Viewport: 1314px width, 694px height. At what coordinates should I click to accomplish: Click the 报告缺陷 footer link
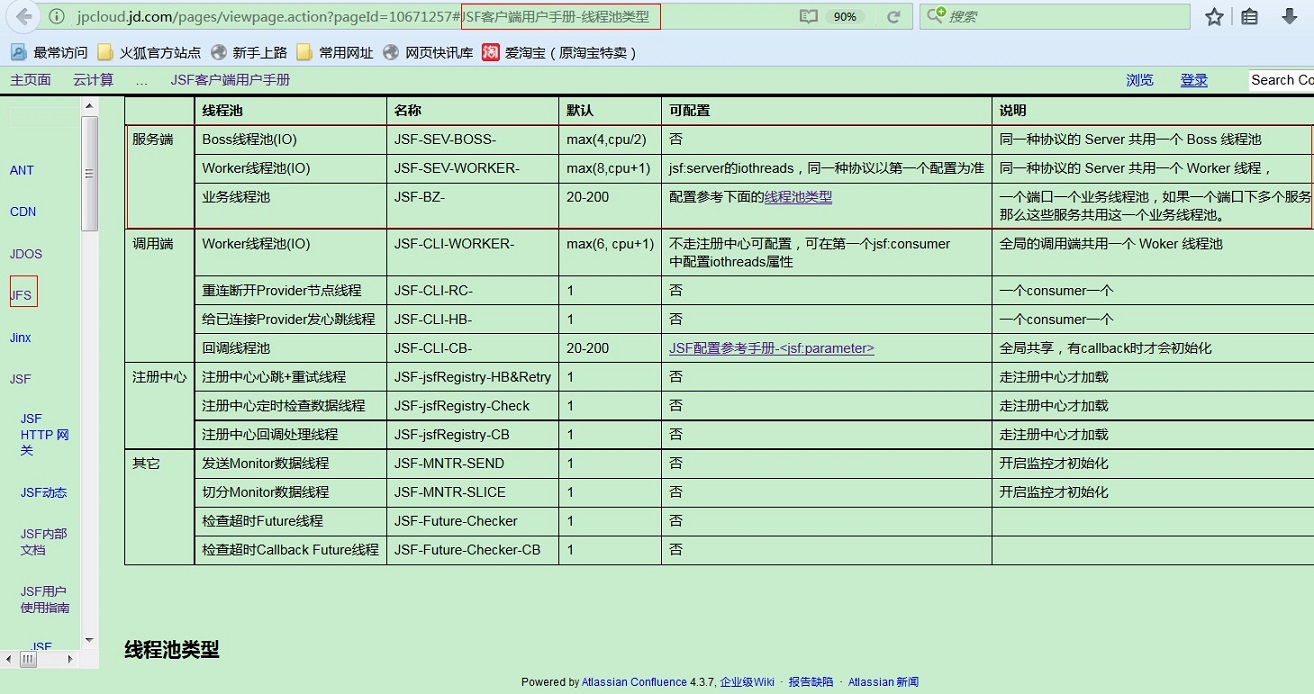coord(810,682)
